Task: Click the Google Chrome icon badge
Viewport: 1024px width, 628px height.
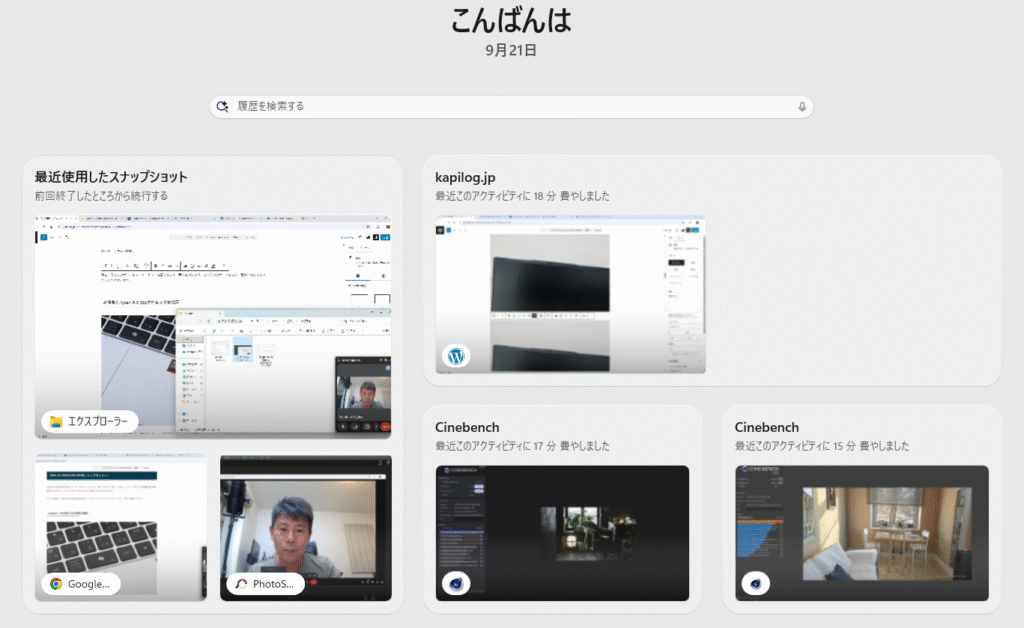Action: point(56,584)
